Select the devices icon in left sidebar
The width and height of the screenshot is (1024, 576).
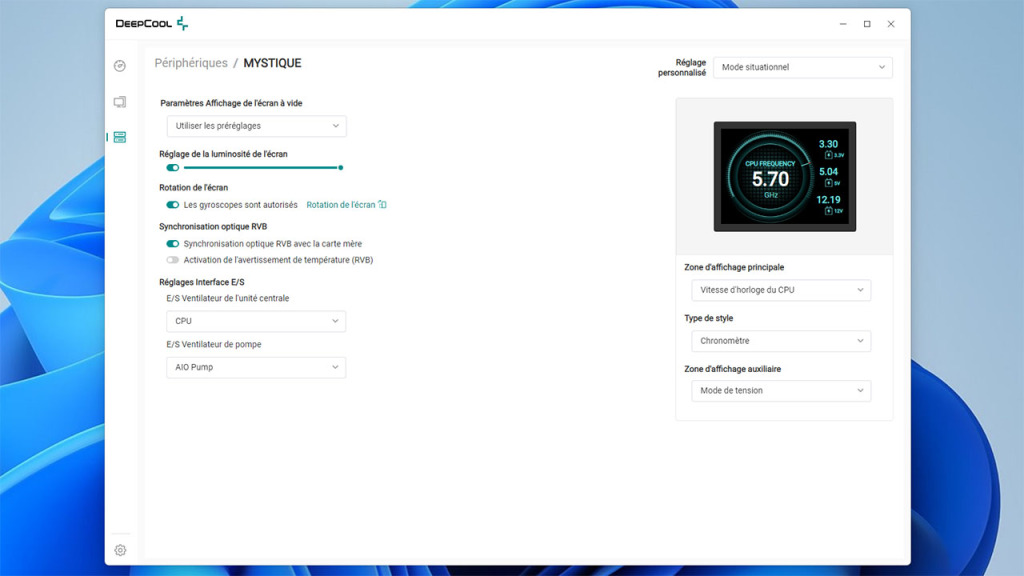click(120, 137)
